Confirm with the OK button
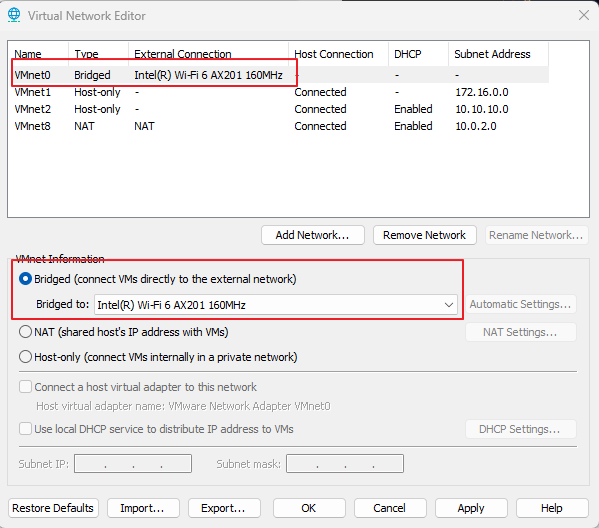This screenshot has height=528, width=599. [309, 508]
